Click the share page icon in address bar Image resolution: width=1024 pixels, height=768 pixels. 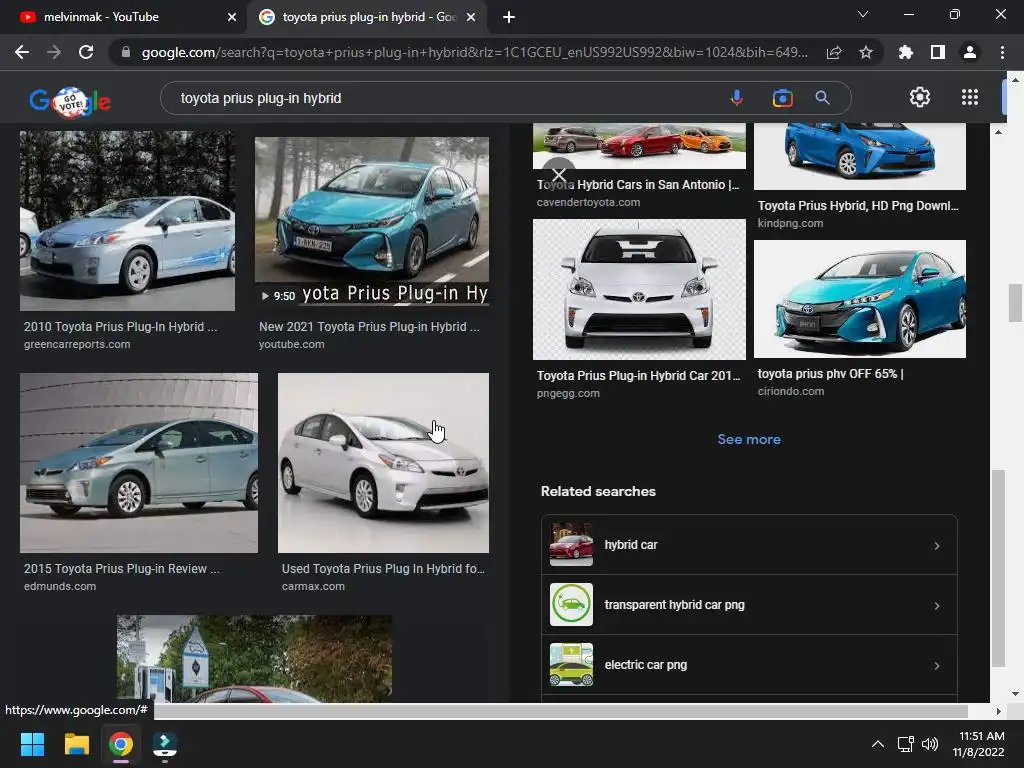[x=834, y=53]
